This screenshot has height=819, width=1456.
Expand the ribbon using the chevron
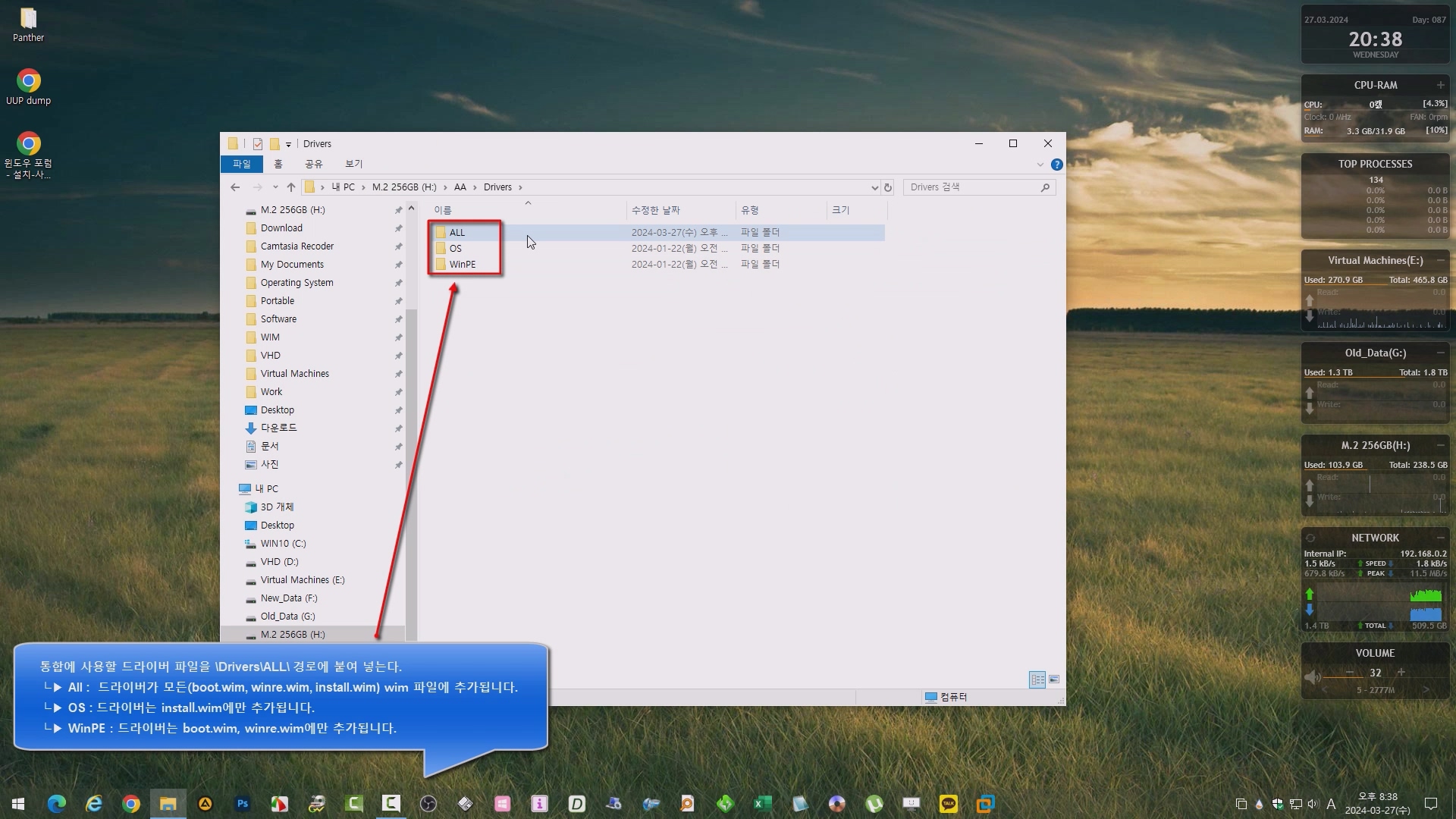tap(1040, 165)
